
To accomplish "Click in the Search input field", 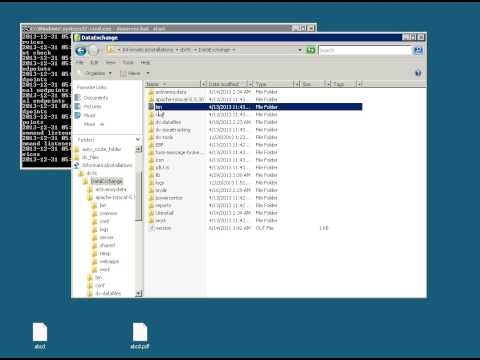I will pyautogui.click(x=365, y=50).
